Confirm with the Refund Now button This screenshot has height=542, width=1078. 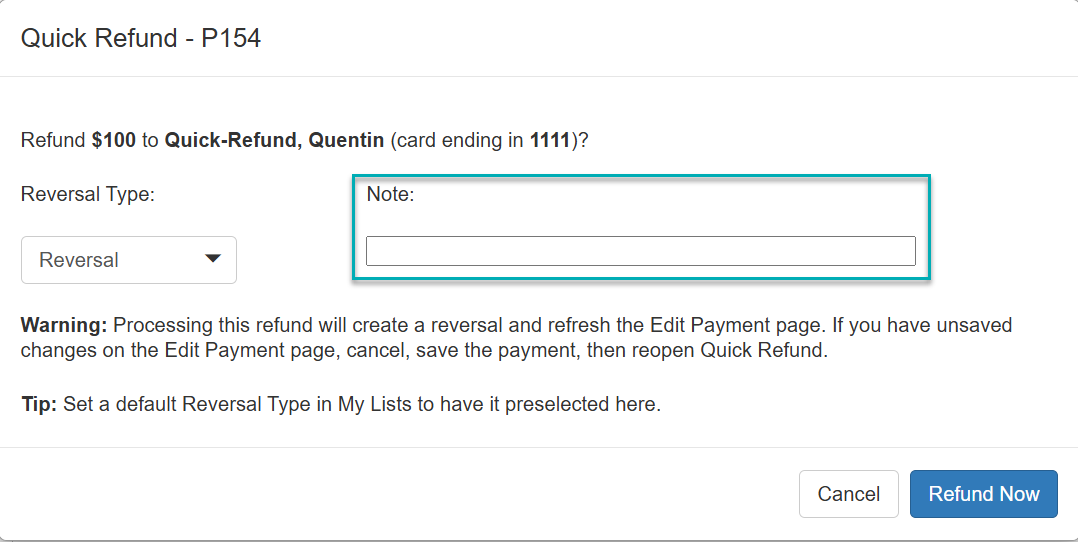pos(983,494)
